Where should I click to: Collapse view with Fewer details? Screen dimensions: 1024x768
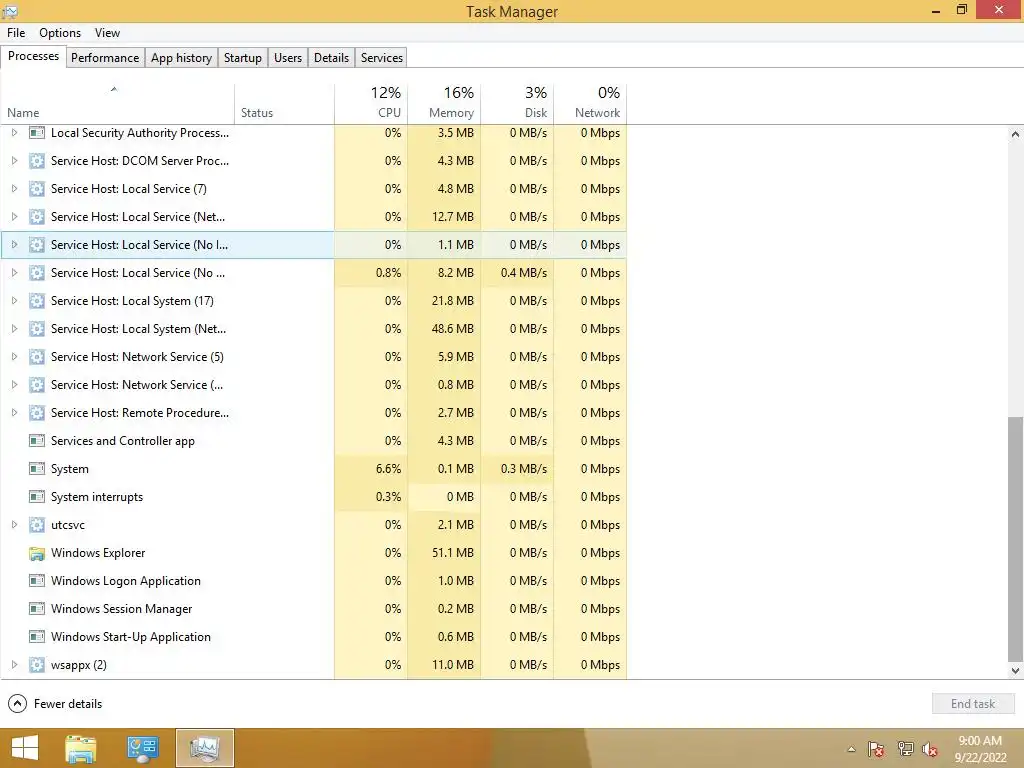pos(55,704)
